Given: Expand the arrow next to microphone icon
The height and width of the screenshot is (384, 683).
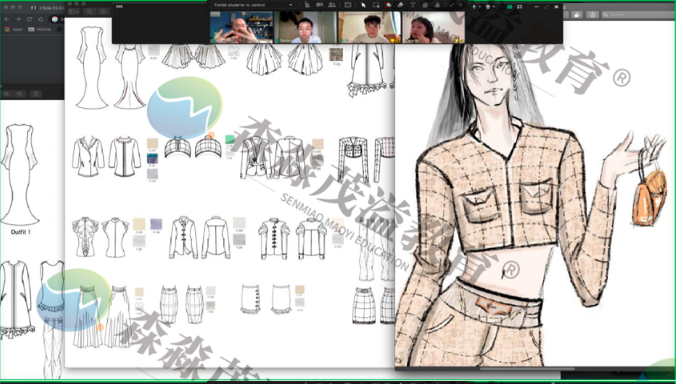Looking at the screenshot, I should click(480, 7).
